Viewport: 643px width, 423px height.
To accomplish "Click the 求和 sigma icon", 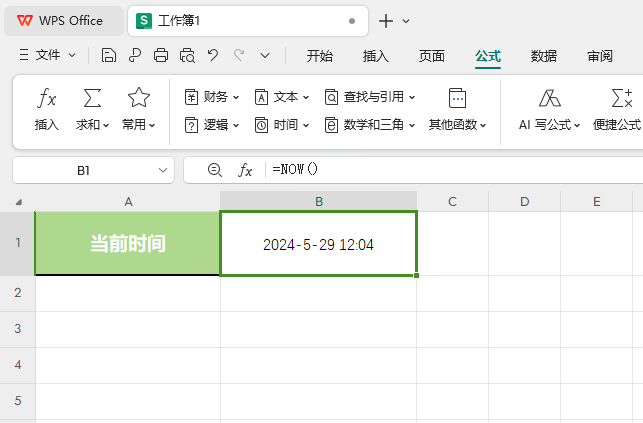I will [x=92, y=98].
